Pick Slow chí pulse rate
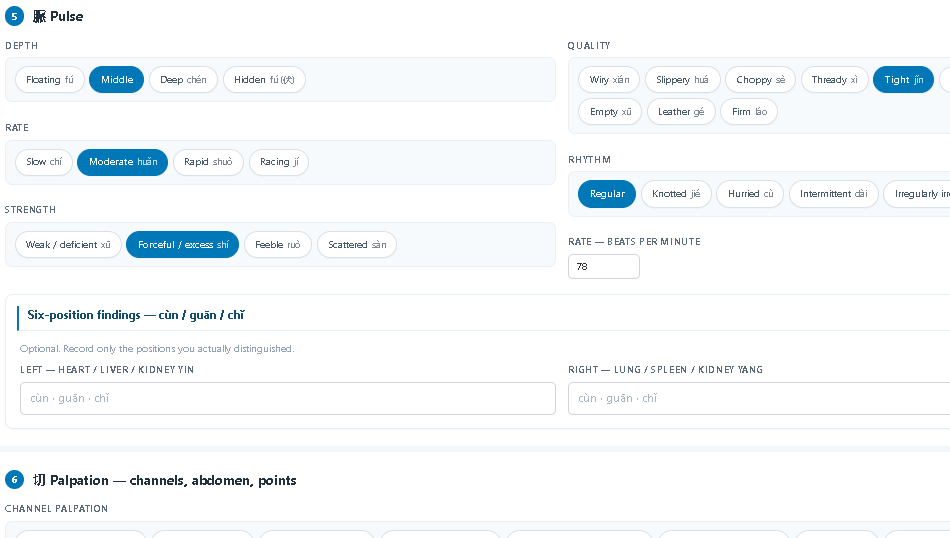This screenshot has height=538, width=950. [x=44, y=162]
